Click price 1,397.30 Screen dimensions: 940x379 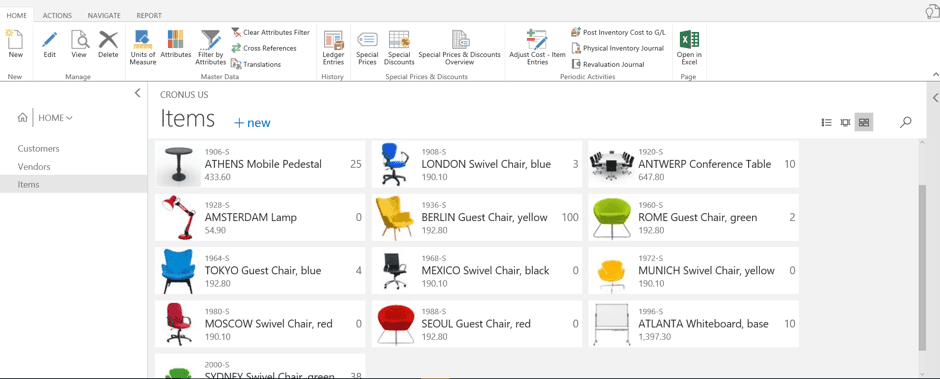pyautogui.click(x=655, y=337)
